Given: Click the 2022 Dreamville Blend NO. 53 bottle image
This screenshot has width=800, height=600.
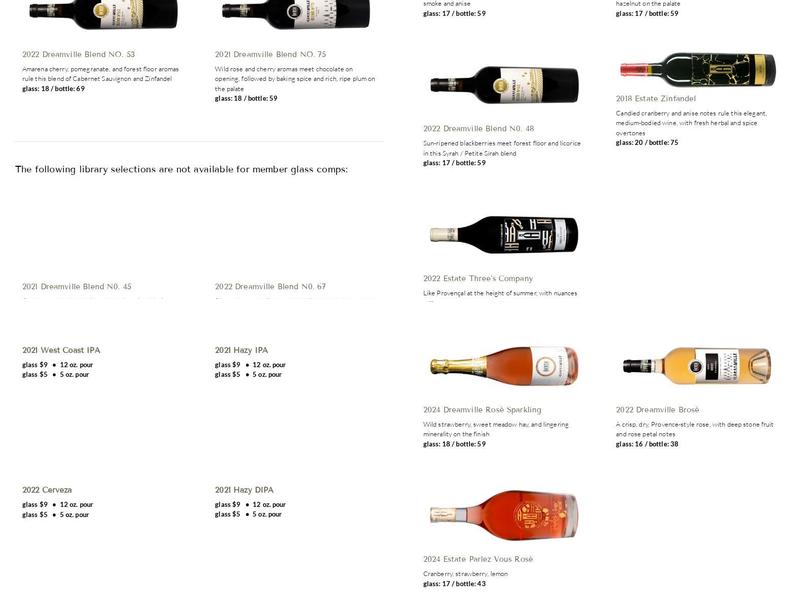Looking at the screenshot, I should click(x=104, y=14).
